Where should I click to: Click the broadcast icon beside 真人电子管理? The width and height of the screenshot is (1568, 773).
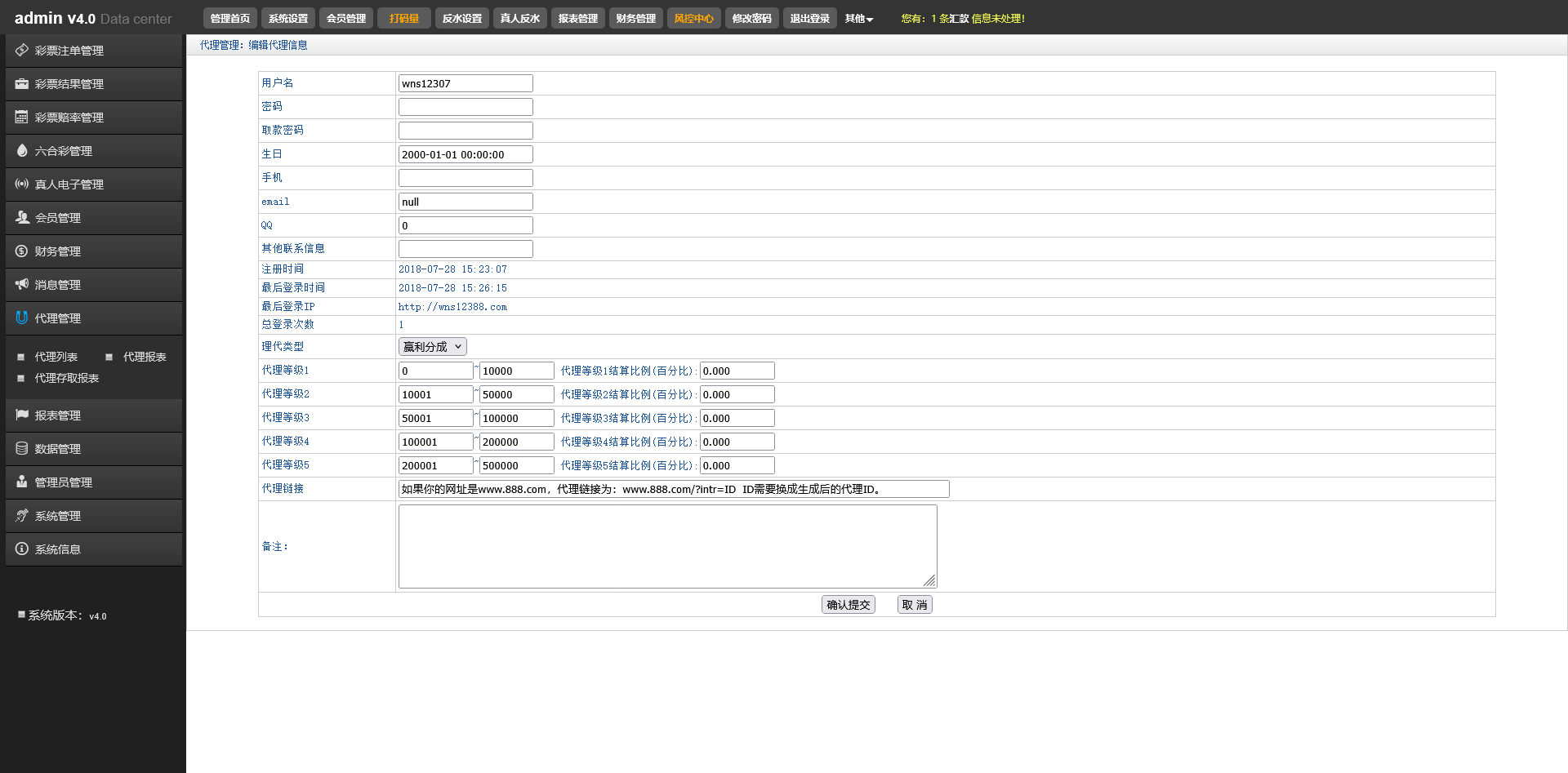tap(22, 184)
